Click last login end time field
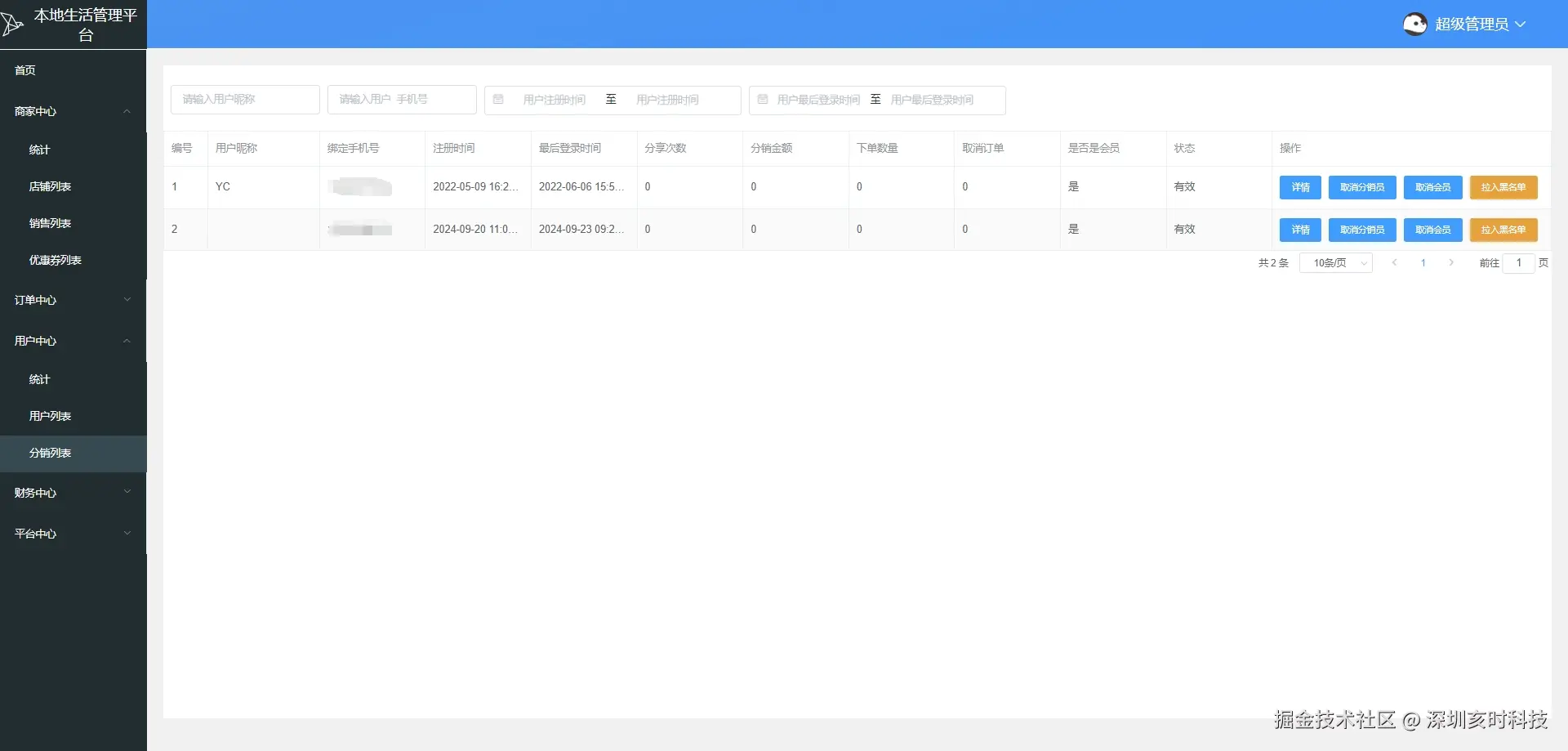Image resolution: width=1568 pixels, height=751 pixels. [x=933, y=100]
